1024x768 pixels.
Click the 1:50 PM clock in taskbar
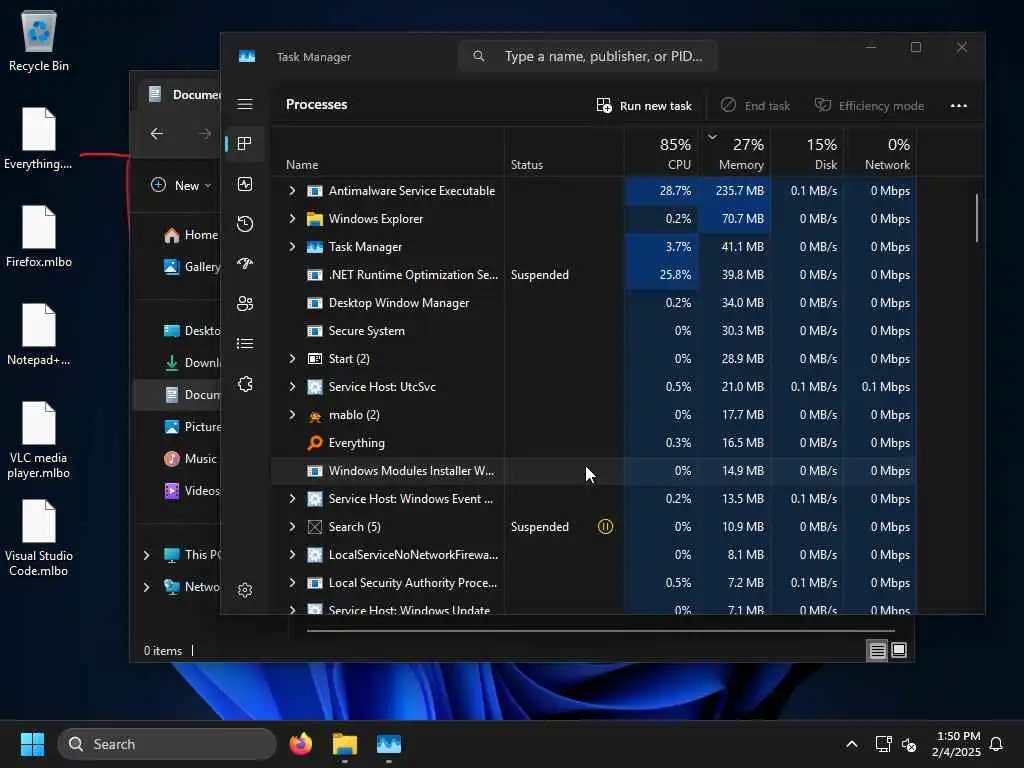point(957,737)
